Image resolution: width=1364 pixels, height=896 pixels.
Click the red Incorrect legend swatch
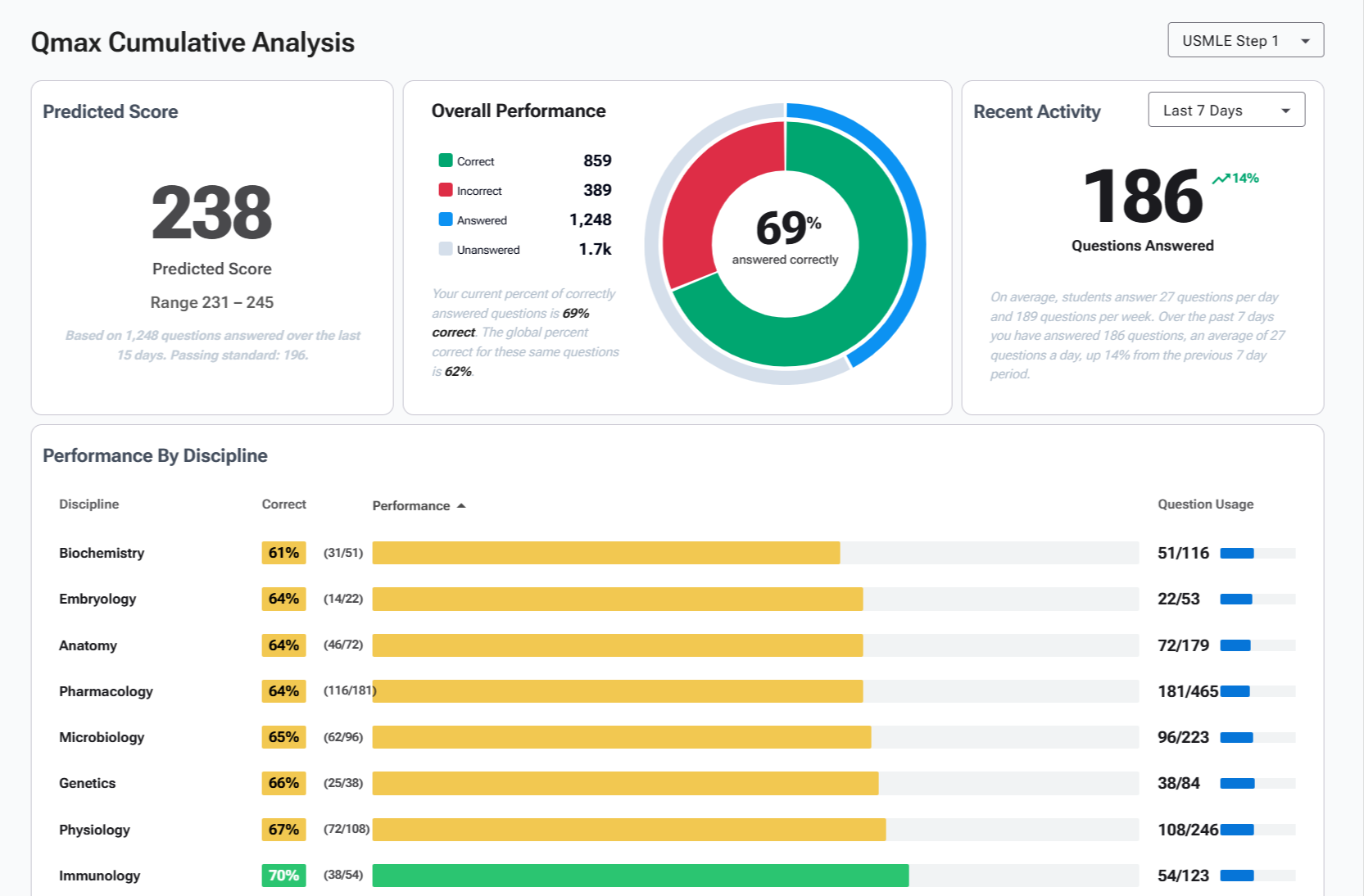(446, 190)
